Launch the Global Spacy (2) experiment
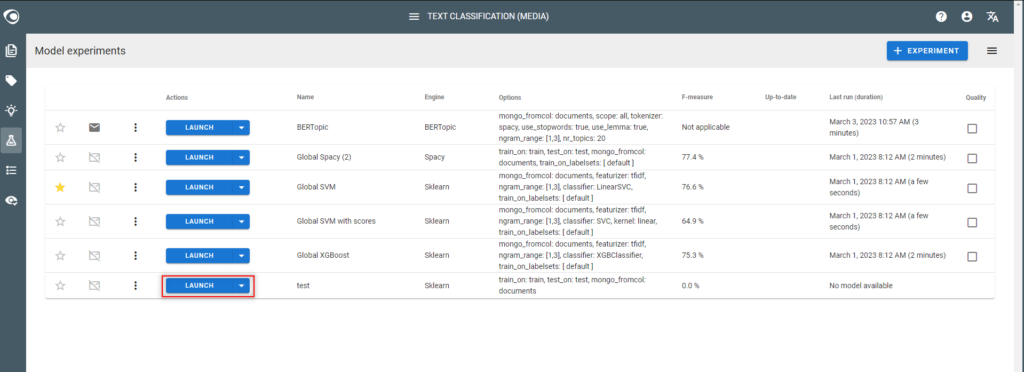 (x=199, y=157)
